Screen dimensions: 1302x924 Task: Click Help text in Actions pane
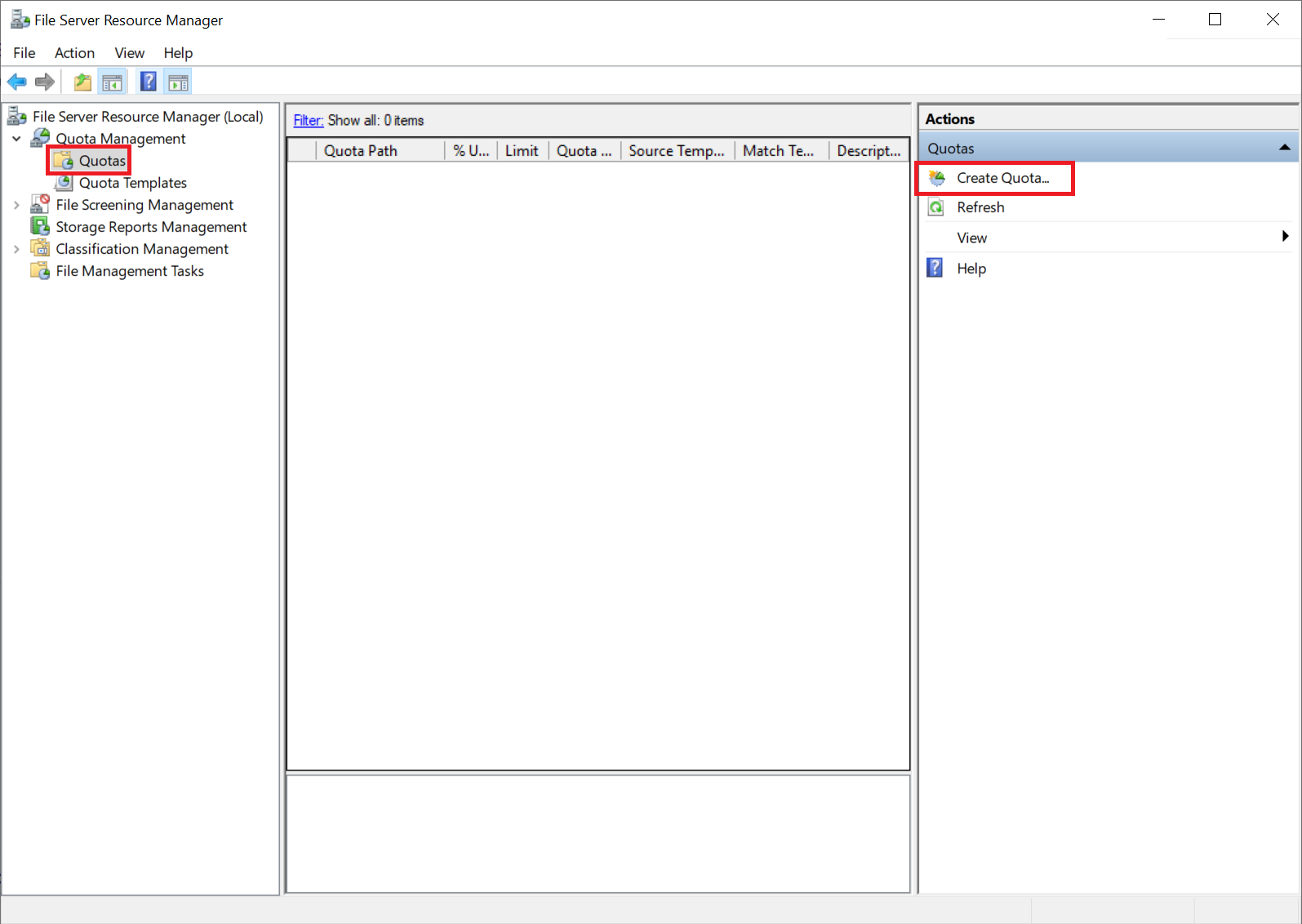point(971,269)
